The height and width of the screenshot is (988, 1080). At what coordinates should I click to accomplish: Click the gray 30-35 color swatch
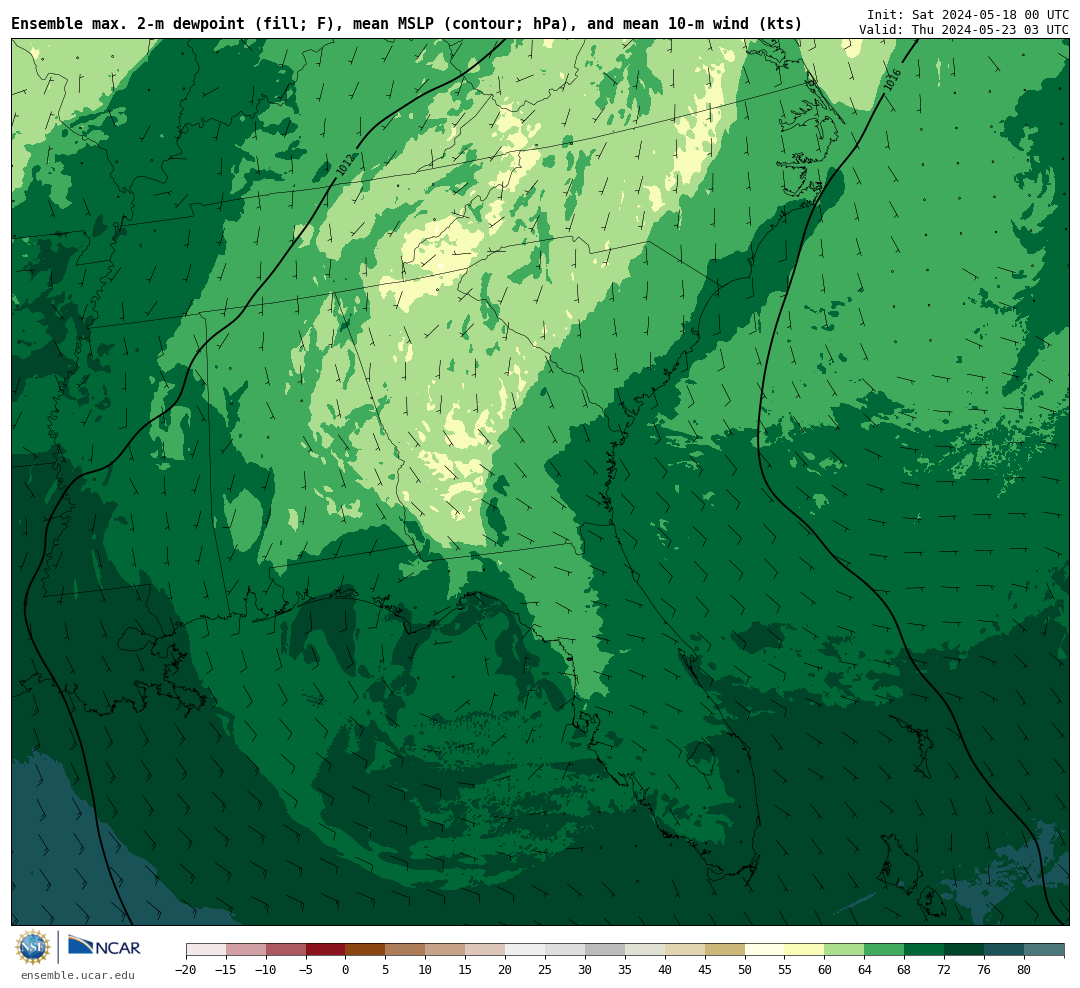coord(605,949)
